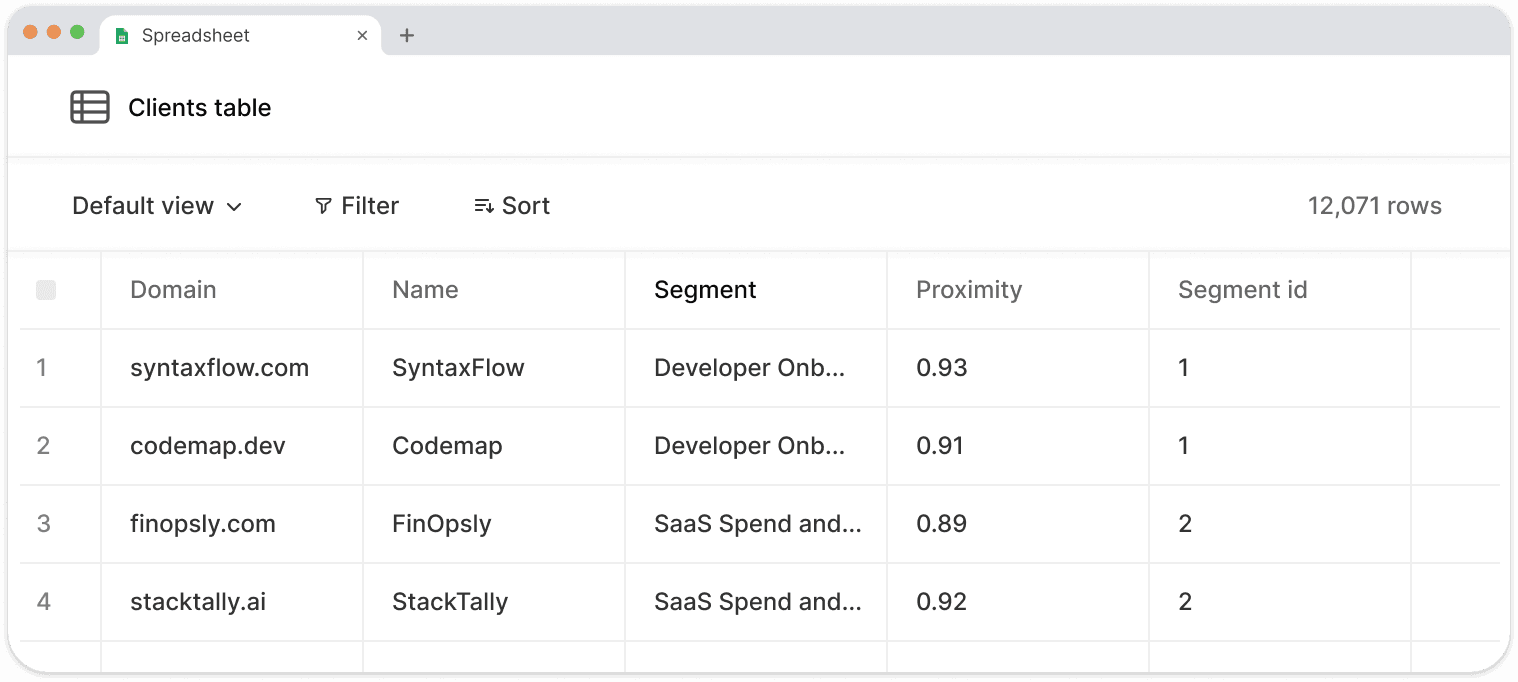Open the Default view dropdown
Viewport: 1518px width, 682px height.
(x=156, y=205)
